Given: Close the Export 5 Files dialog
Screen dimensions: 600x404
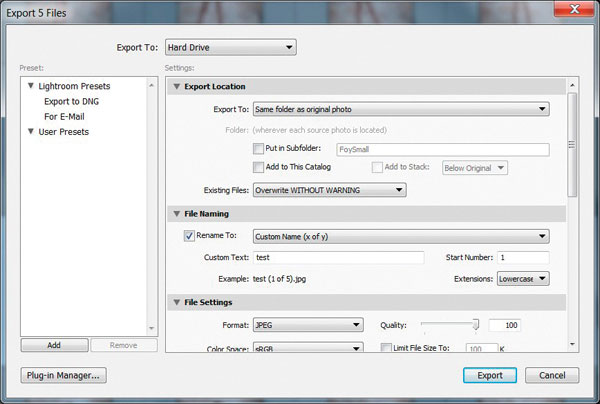Looking at the screenshot, I should pos(574,9).
